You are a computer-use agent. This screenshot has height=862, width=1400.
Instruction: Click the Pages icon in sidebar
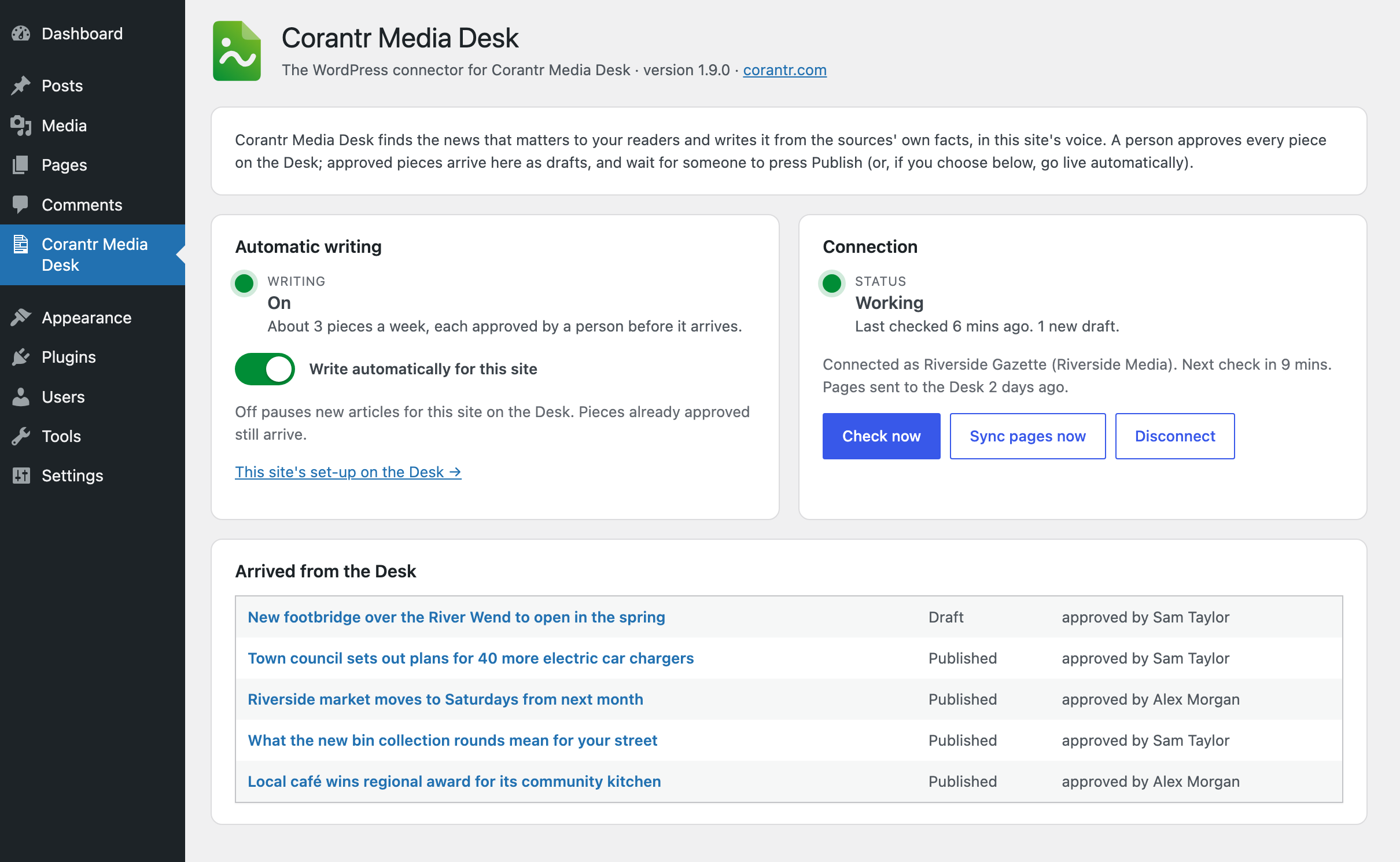pos(21,165)
